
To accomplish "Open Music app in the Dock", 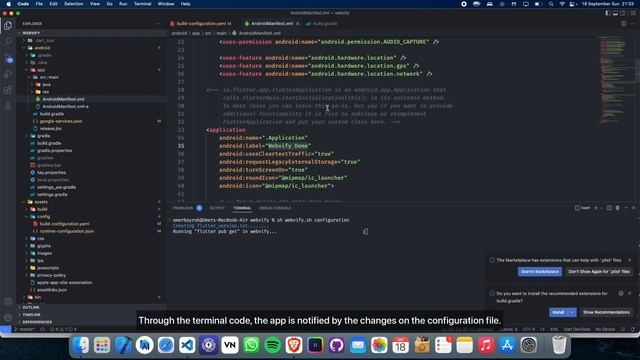I will [486, 345].
